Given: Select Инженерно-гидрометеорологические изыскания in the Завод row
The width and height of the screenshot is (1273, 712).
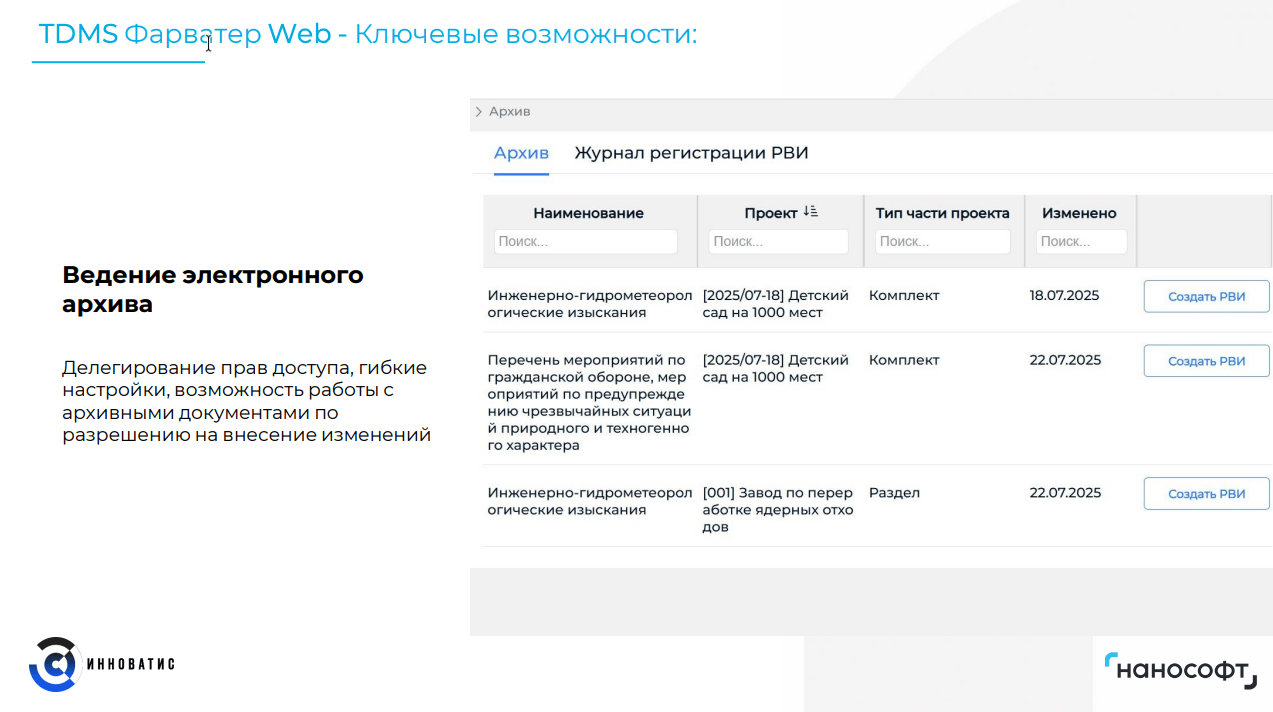Looking at the screenshot, I should (590, 501).
